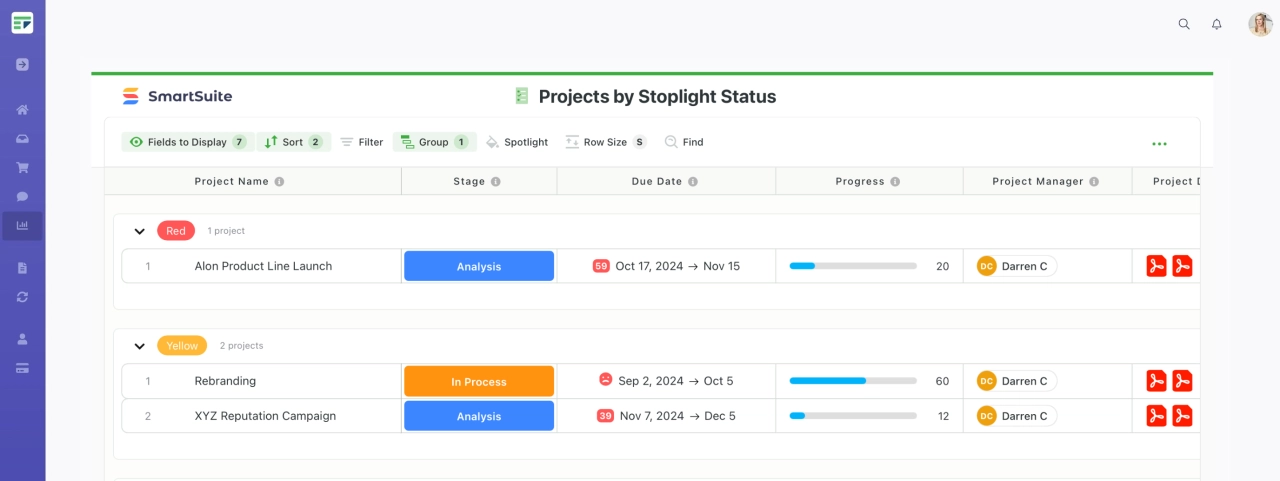Screen dimensions: 1280x481
Task: Open the Sort options
Action: coord(293,142)
